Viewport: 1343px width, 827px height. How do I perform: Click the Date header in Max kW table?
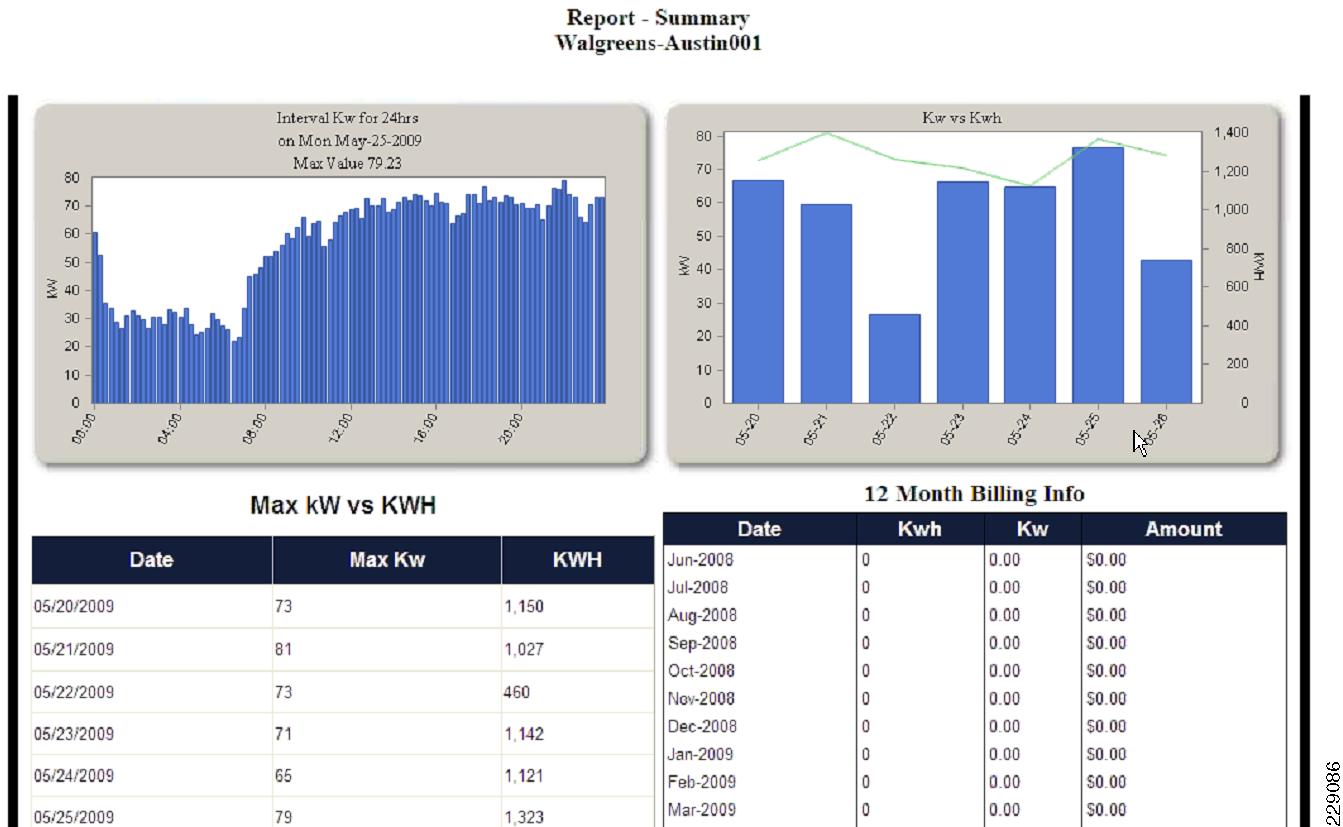[x=151, y=560]
